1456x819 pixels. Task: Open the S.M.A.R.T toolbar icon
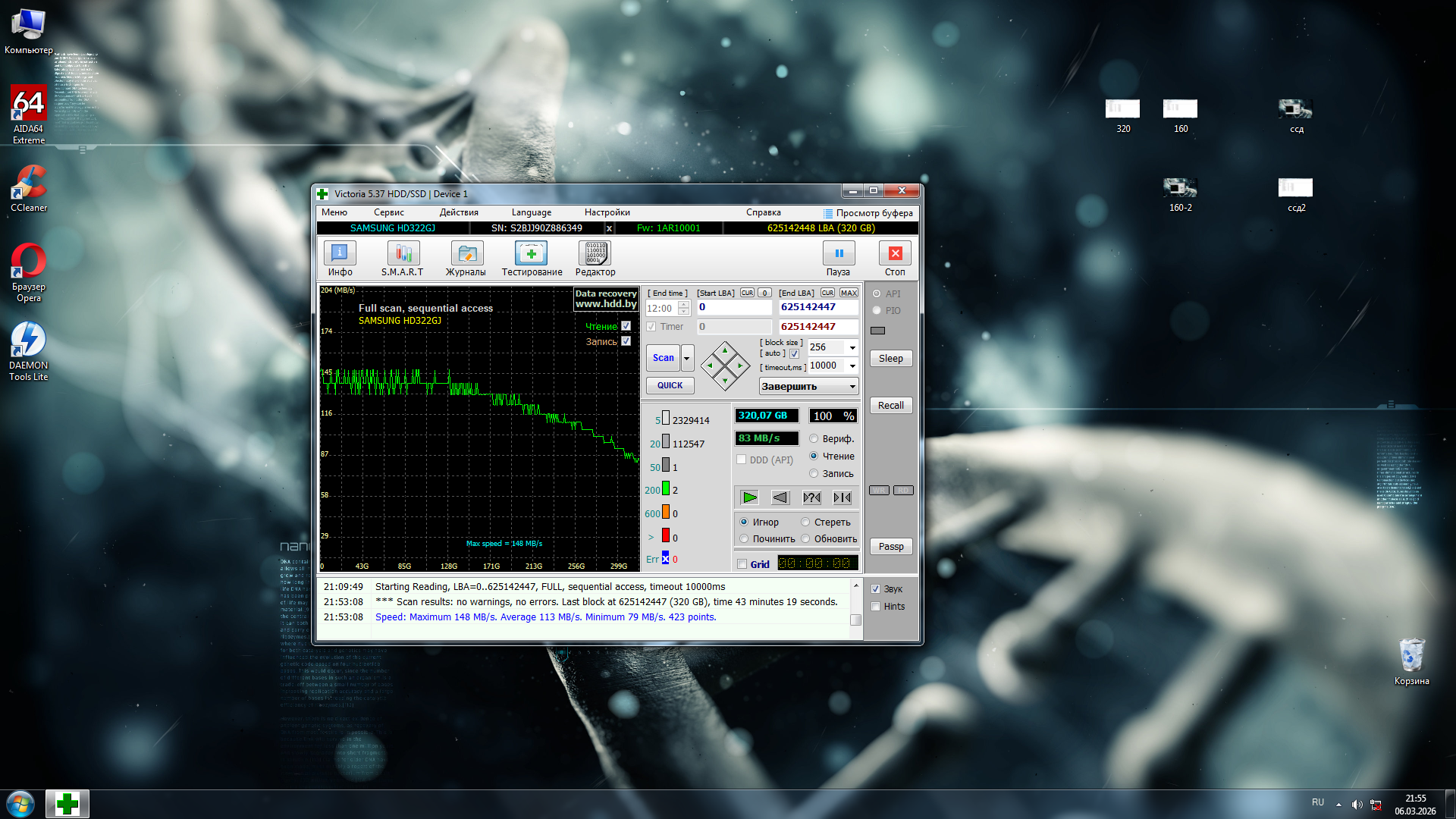click(402, 254)
